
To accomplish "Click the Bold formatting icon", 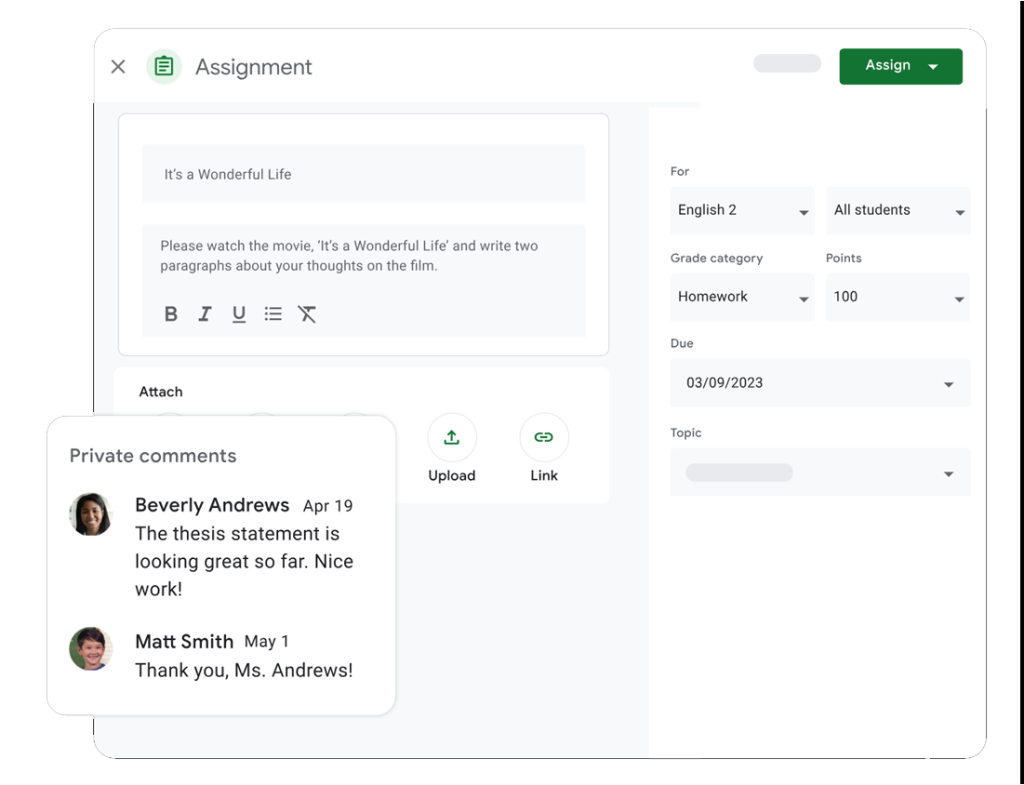I will 171,314.
